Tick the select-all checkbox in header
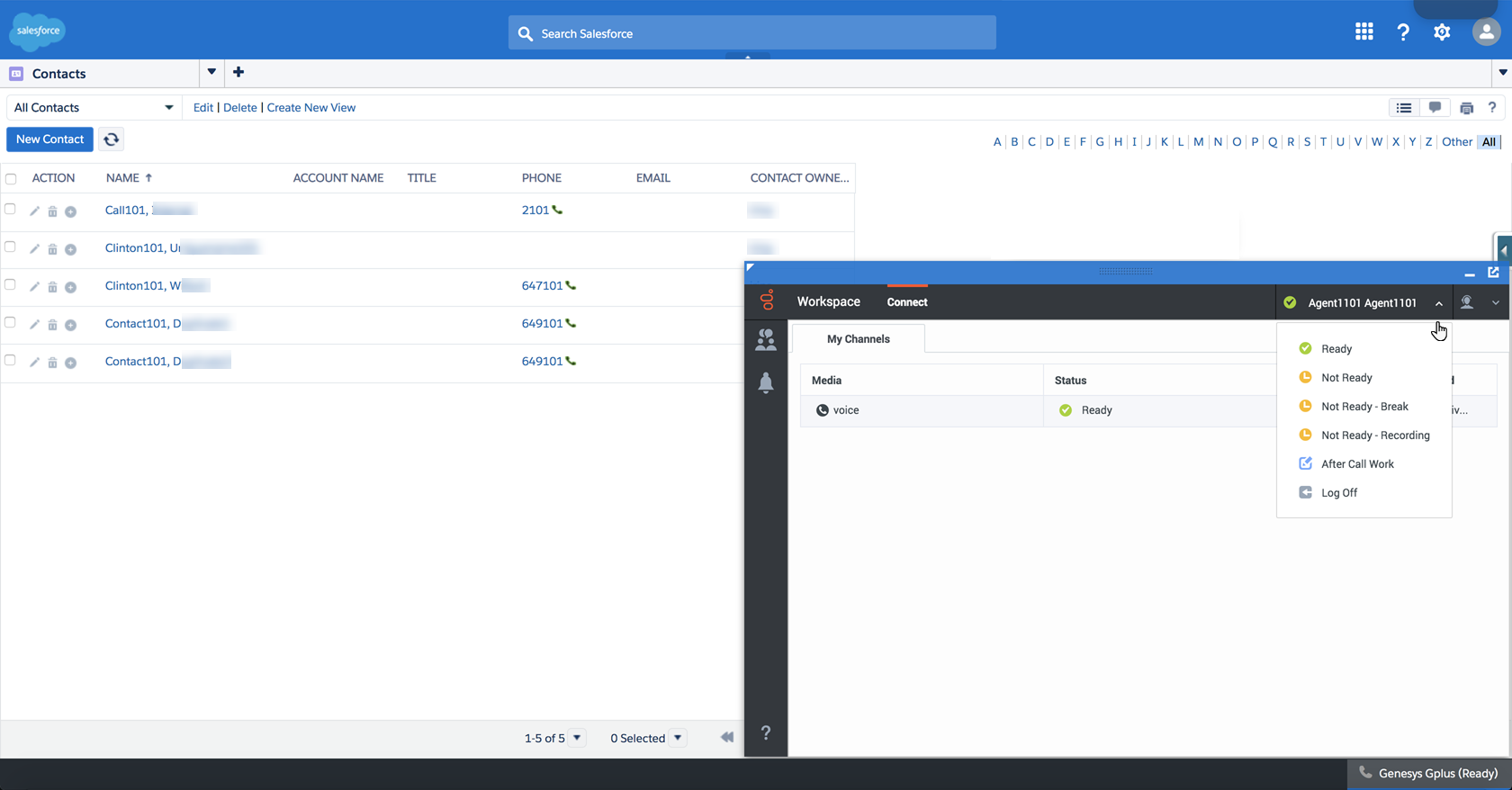 11,178
